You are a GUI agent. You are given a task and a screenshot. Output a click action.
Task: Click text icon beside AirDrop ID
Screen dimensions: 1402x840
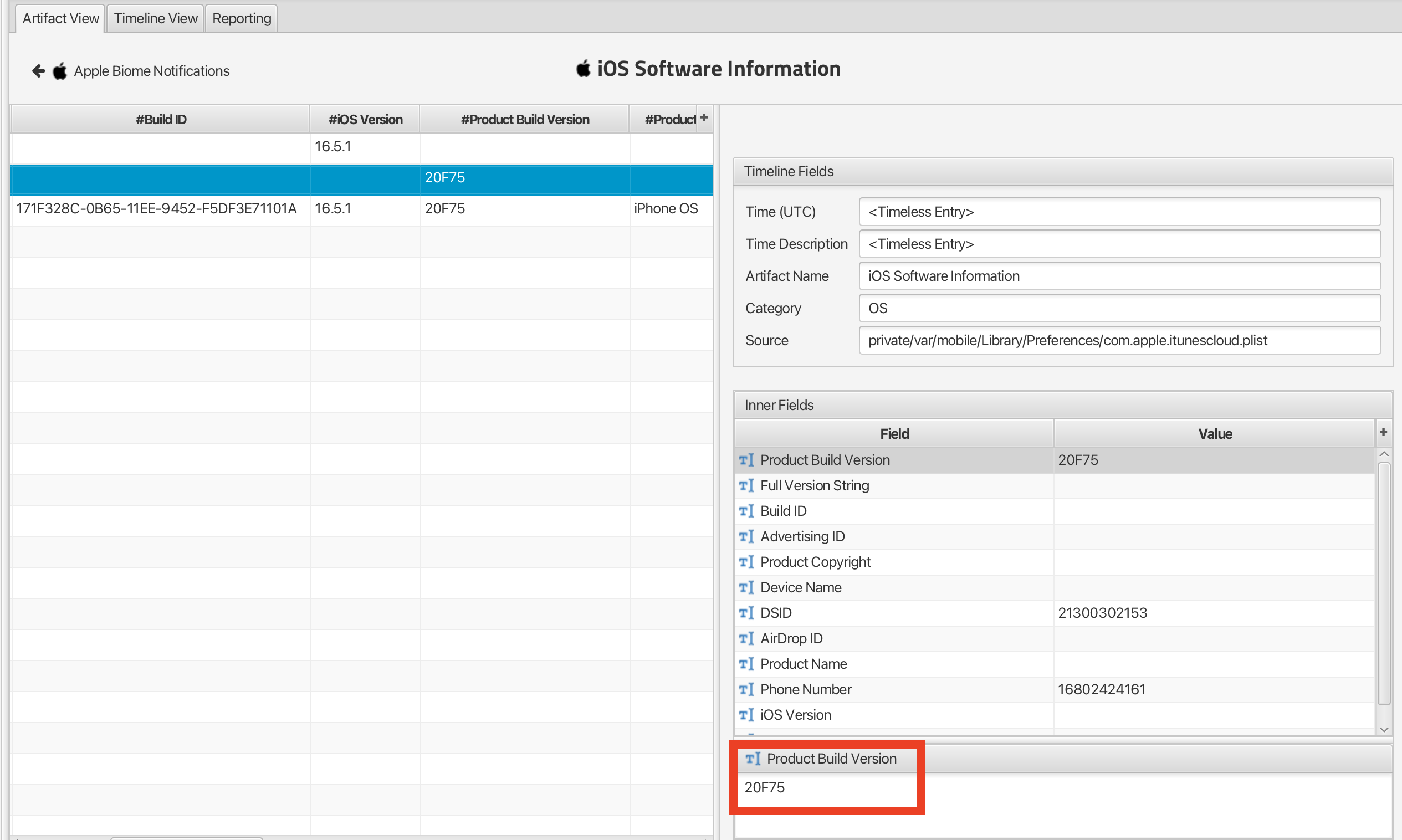[746, 638]
